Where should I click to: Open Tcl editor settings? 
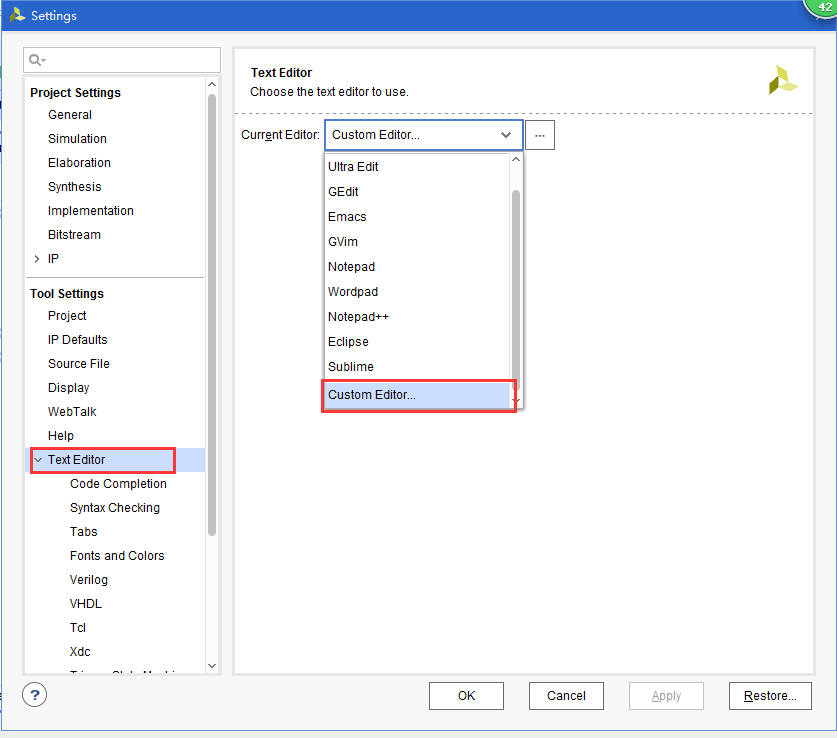tap(77, 628)
